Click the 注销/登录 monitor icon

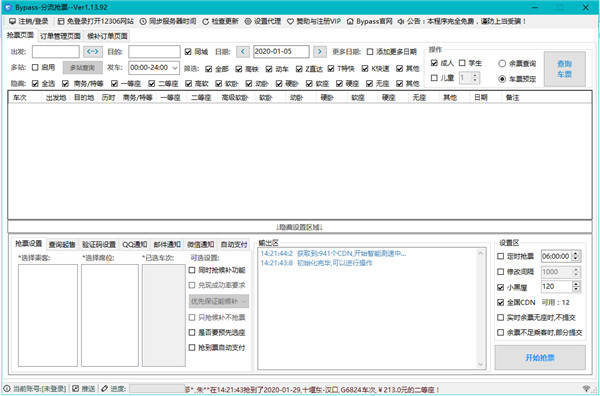(x=12, y=21)
